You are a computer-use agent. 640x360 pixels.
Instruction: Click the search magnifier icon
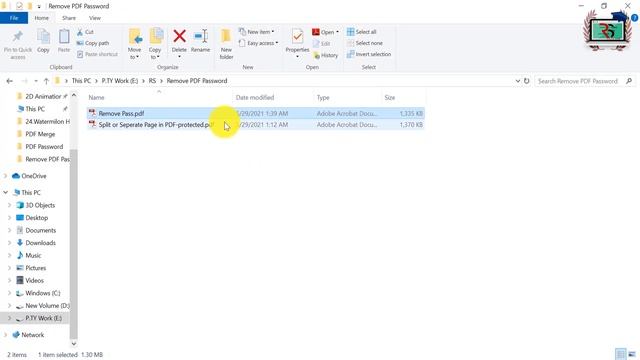pos(629,81)
